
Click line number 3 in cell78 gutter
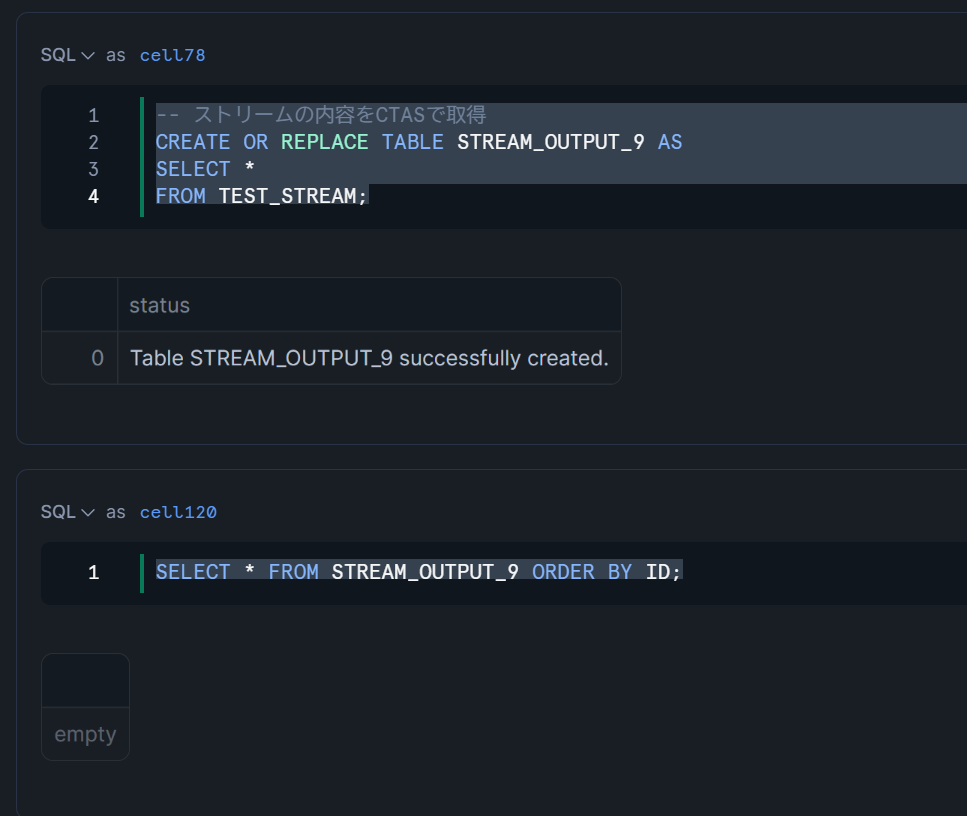(x=93, y=169)
